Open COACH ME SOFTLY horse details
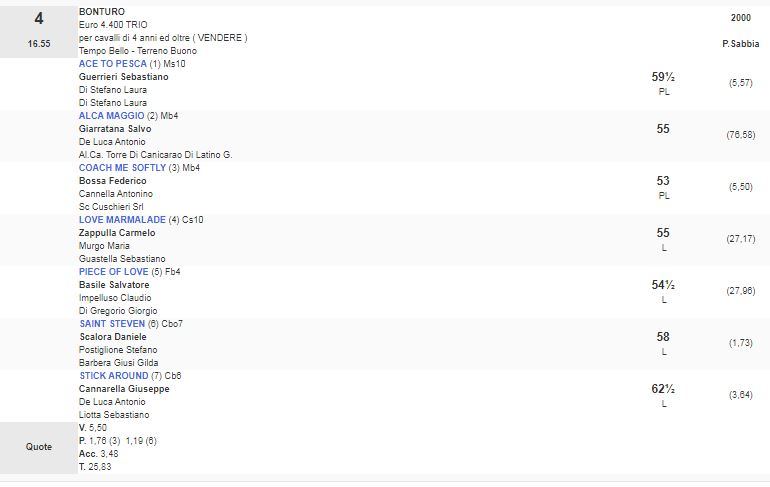 coord(124,168)
